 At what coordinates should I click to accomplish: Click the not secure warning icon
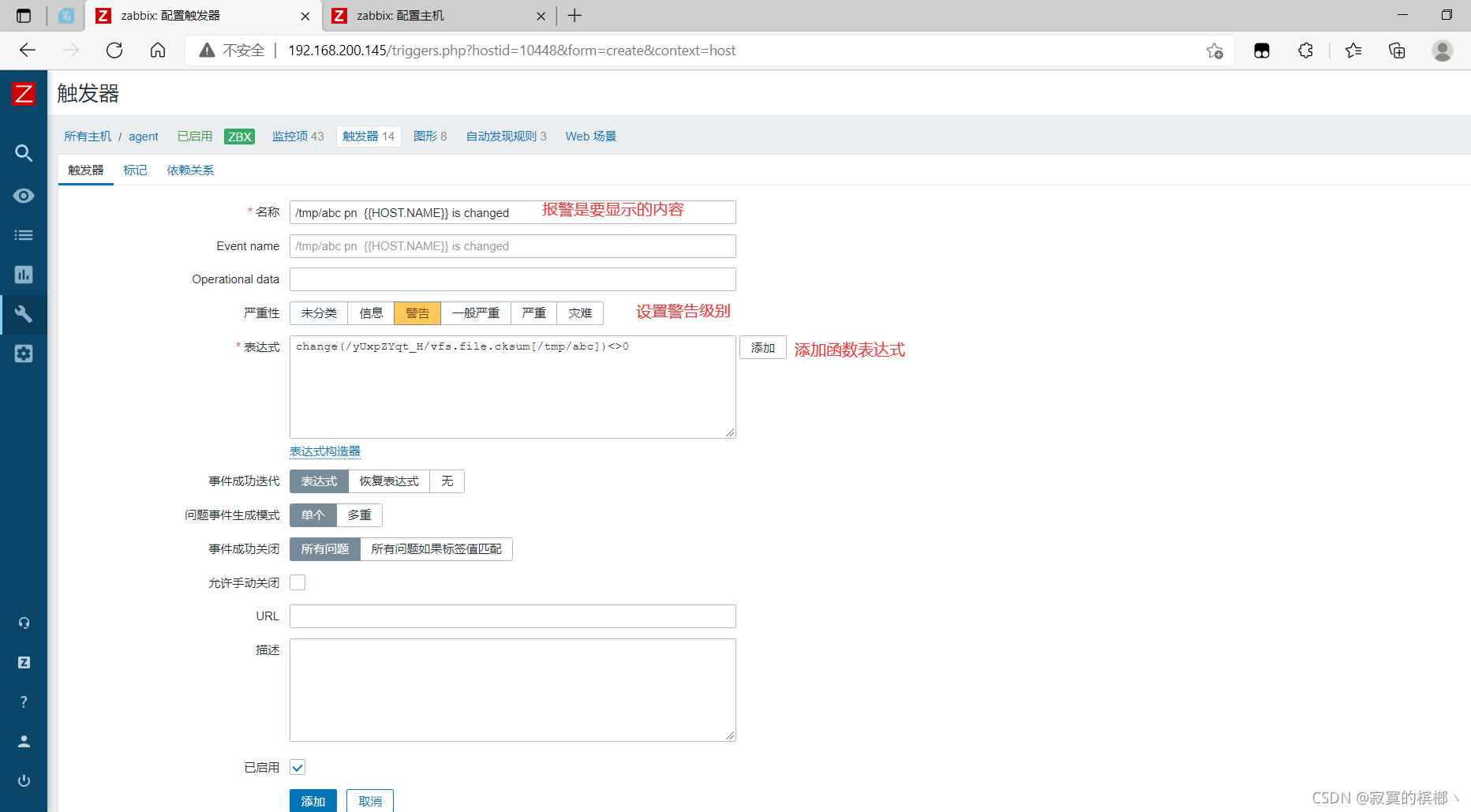click(207, 51)
